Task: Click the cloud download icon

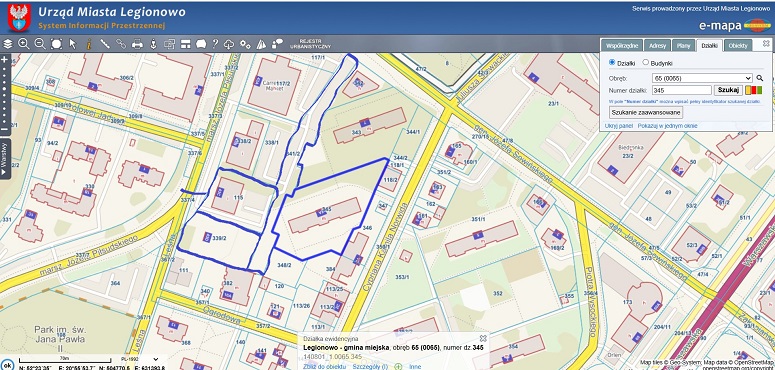Action: pos(229,44)
